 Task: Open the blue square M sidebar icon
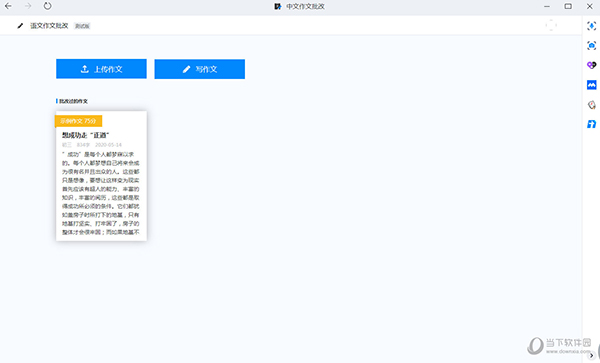(x=592, y=85)
